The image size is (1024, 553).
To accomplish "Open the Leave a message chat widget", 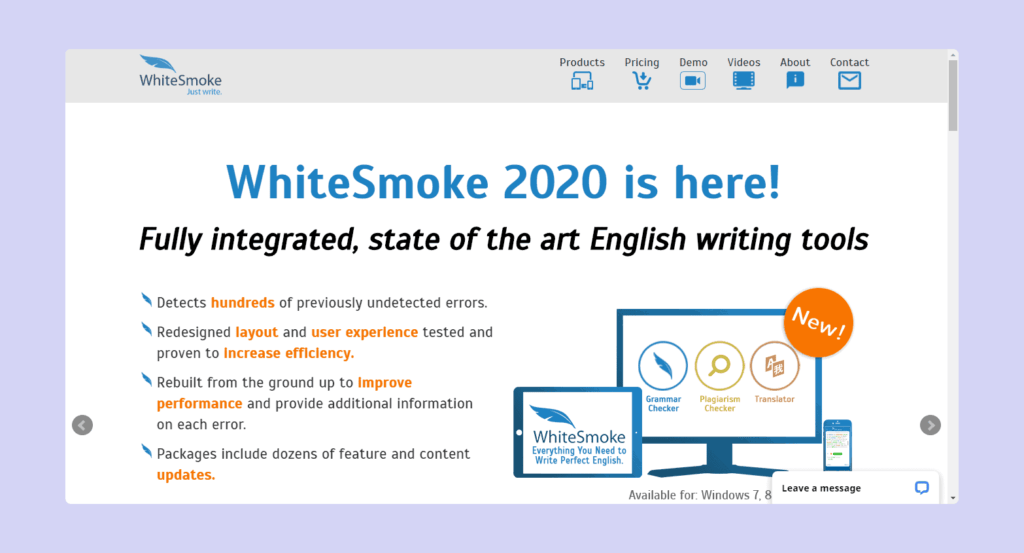I will tap(821, 488).
